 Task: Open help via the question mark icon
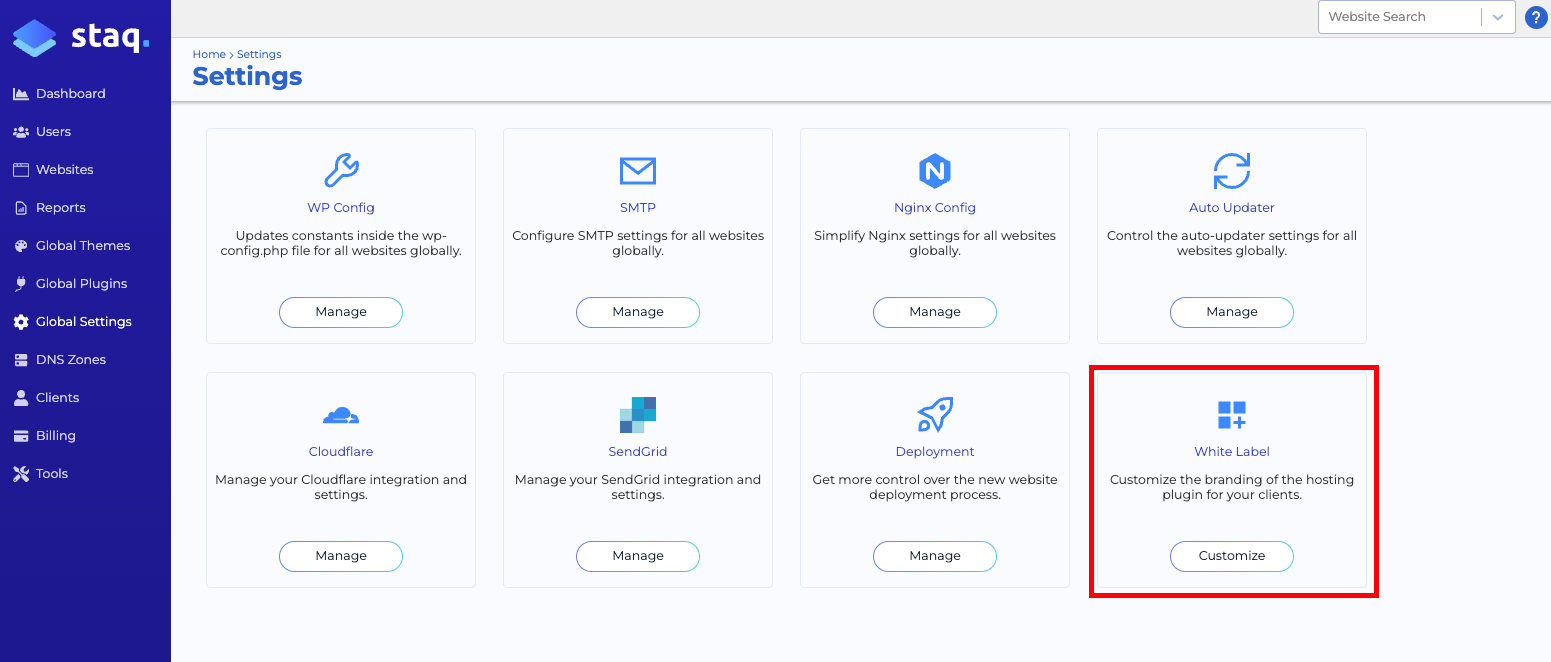coord(1536,17)
